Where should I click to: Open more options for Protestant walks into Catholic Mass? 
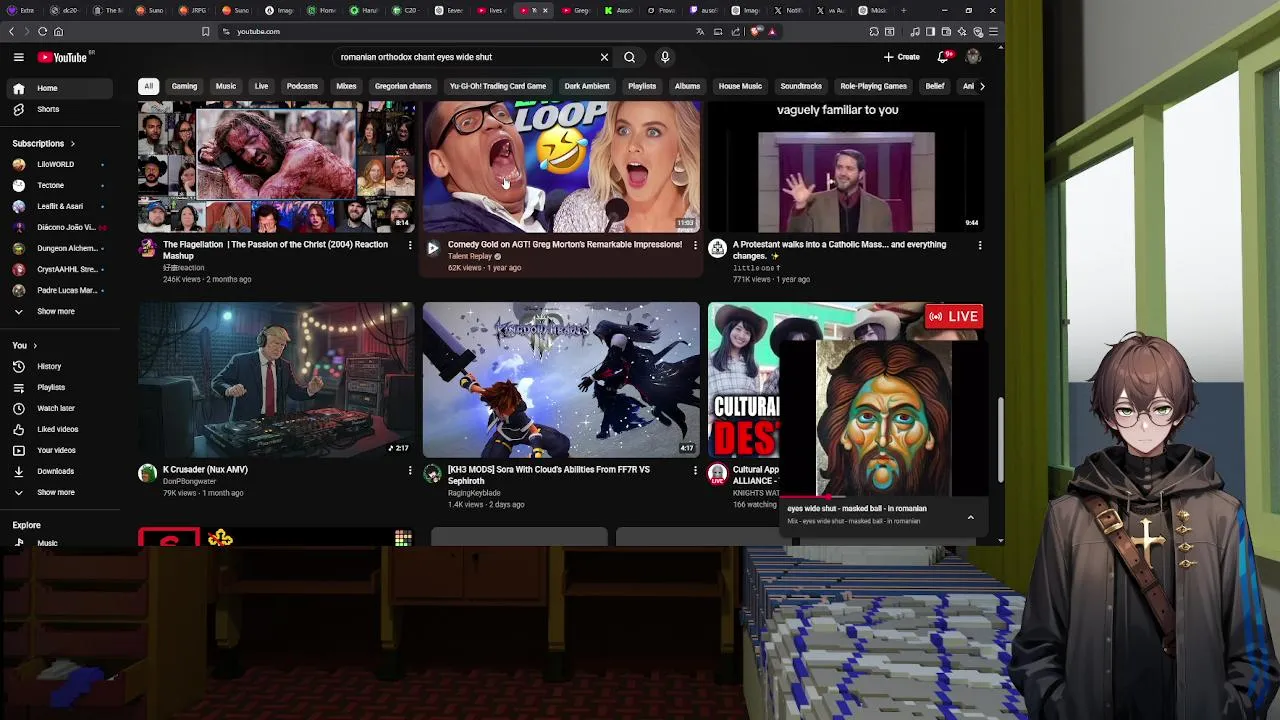click(980, 245)
